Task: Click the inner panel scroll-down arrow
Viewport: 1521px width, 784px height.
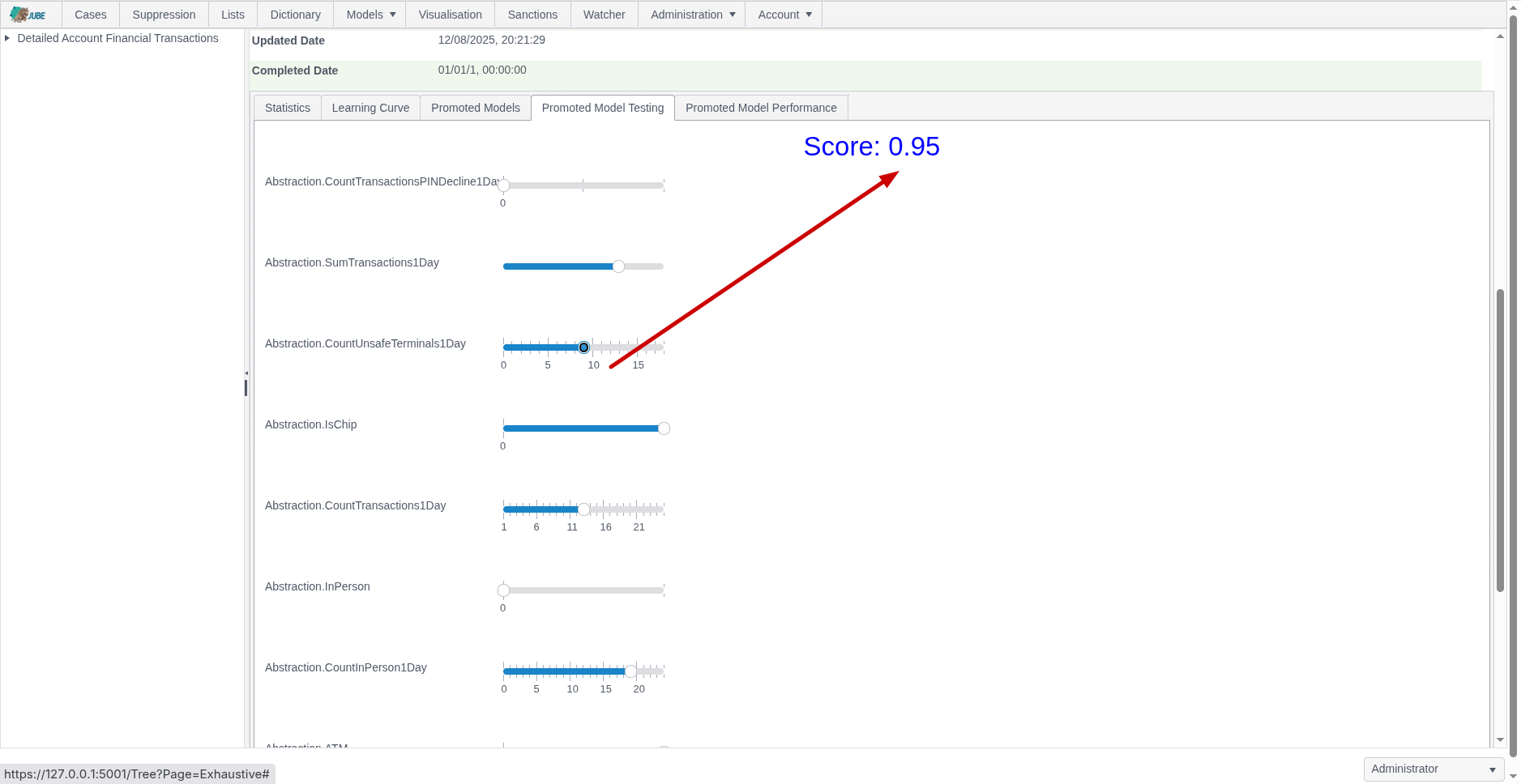Action: pyautogui.click(x=1500, y=739)
